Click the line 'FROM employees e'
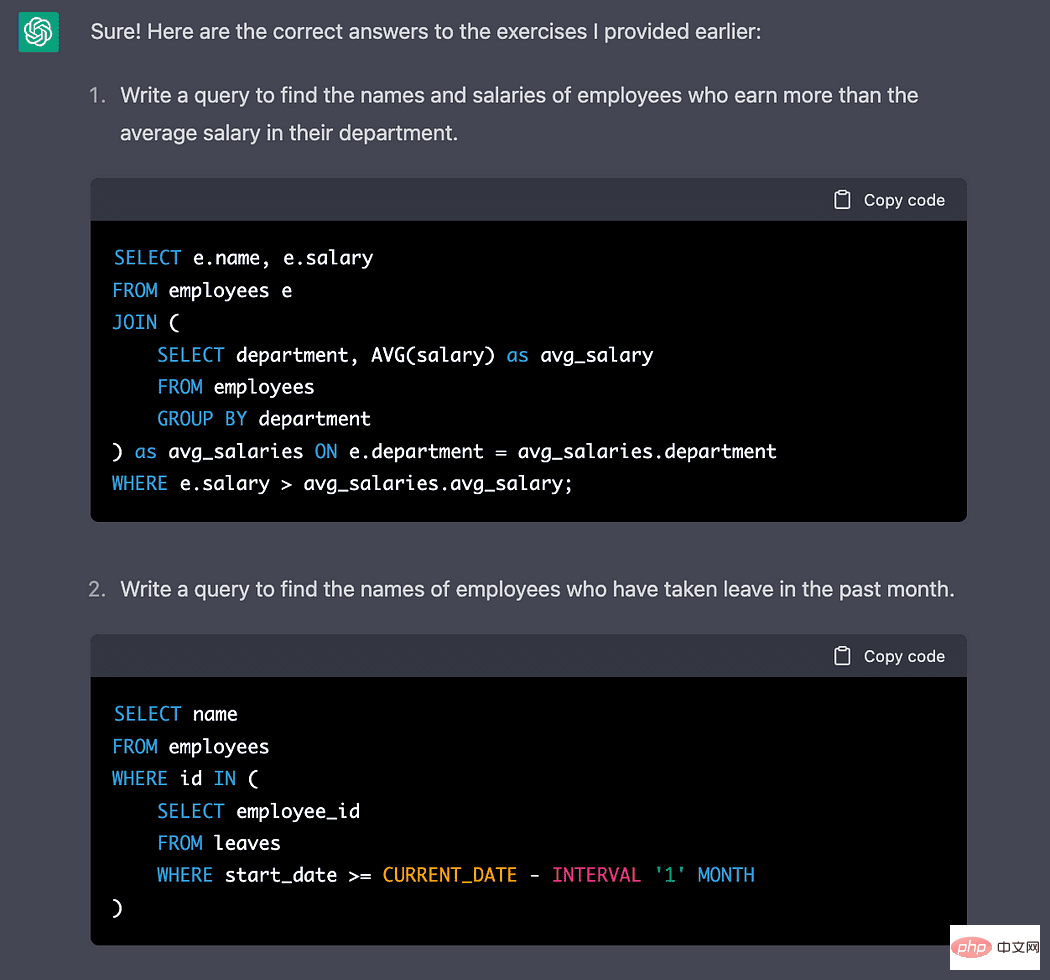This screenshot has width=1050, height=980. pyautogui.click(x=202, y=291)
